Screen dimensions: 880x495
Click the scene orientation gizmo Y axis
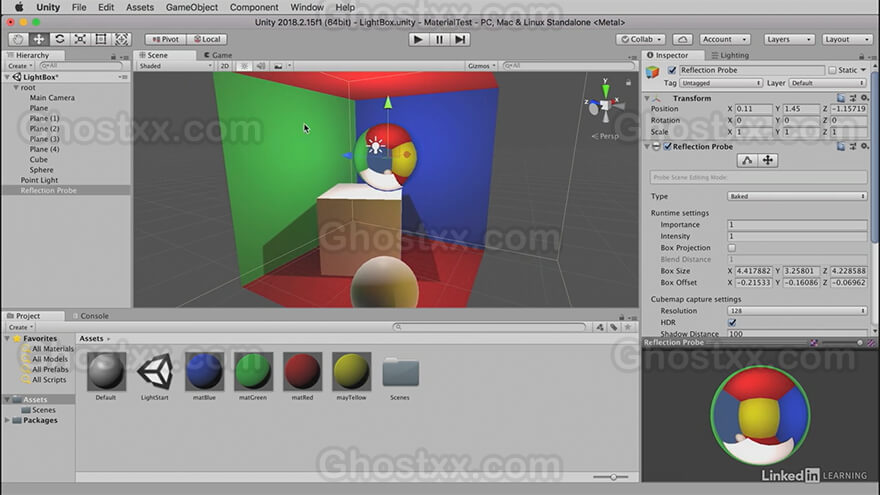pyautogui.click(x=606, y=89)
